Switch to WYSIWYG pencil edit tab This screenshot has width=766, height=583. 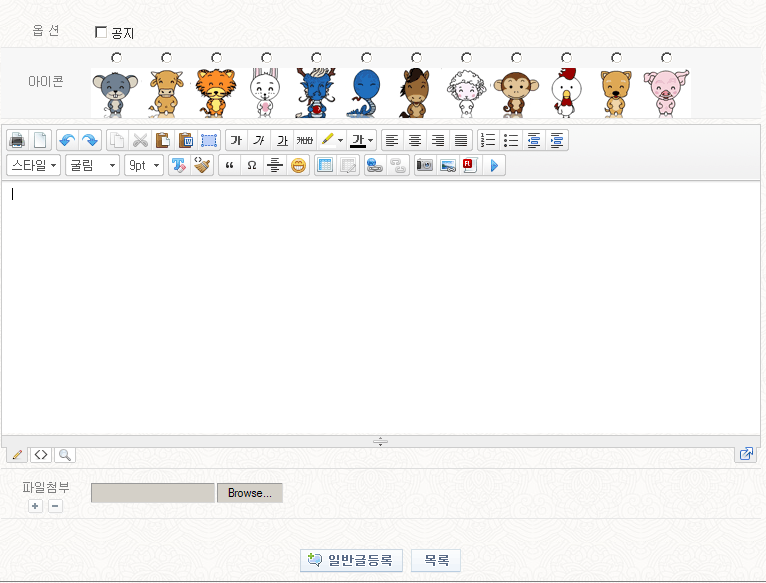click(x=17, y=455)
